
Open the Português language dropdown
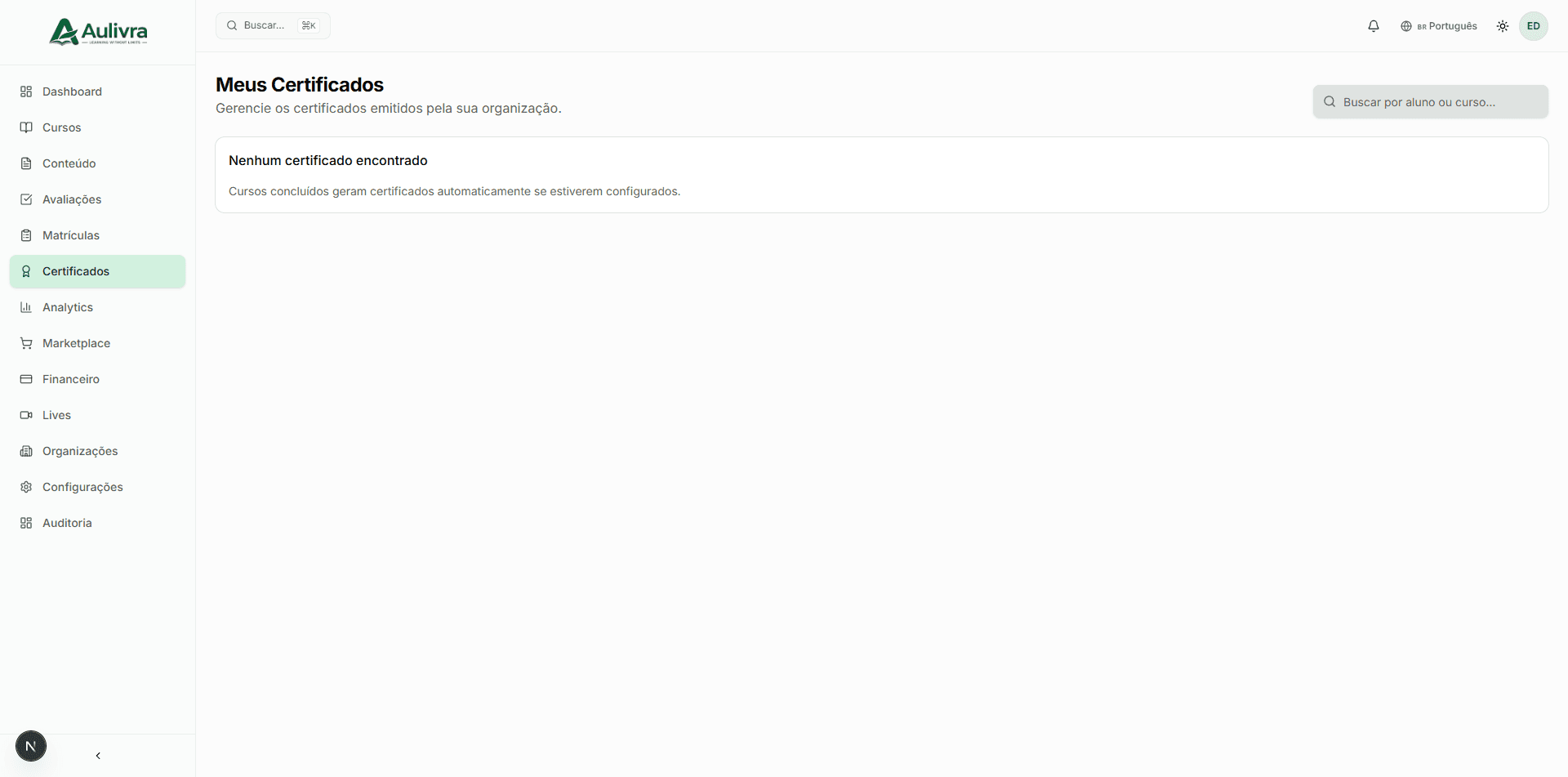pyautogui.click(x=1439, y=26)
